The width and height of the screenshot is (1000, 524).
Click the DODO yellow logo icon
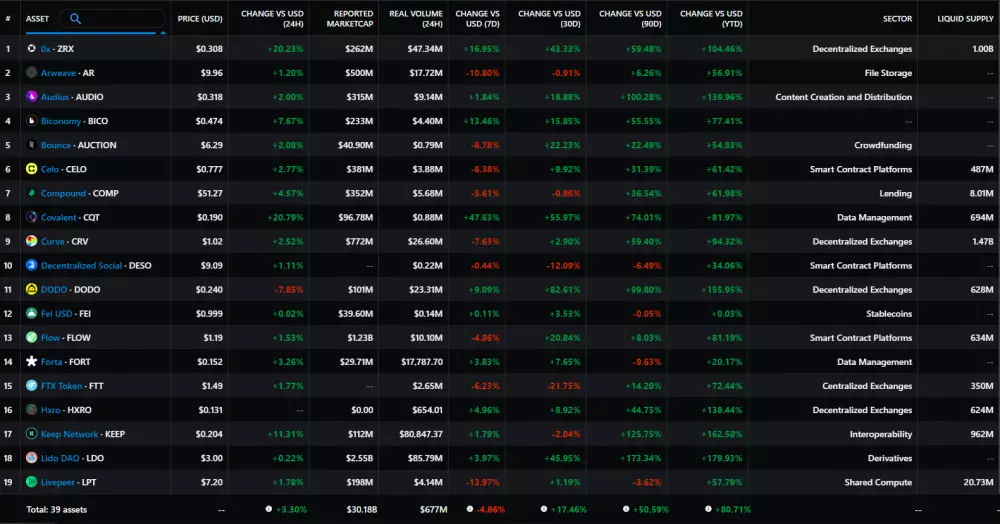(31, 289)
